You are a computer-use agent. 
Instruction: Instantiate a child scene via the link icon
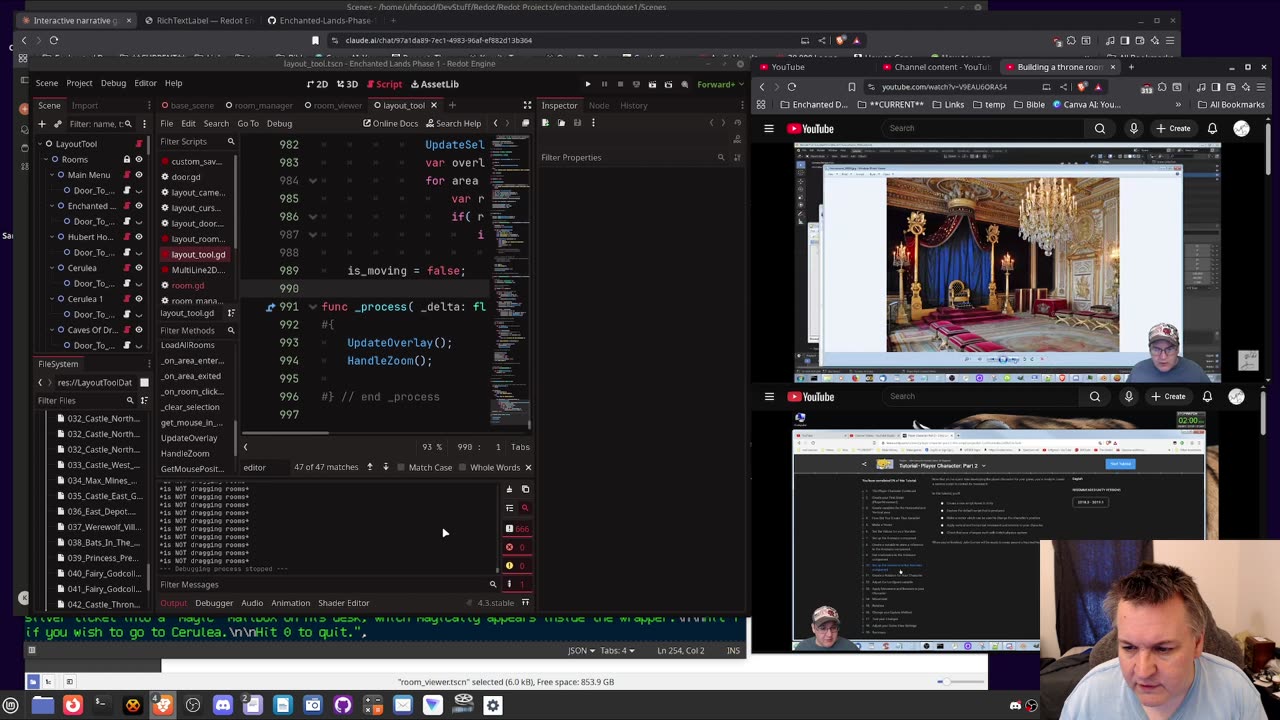click(59, 124)
